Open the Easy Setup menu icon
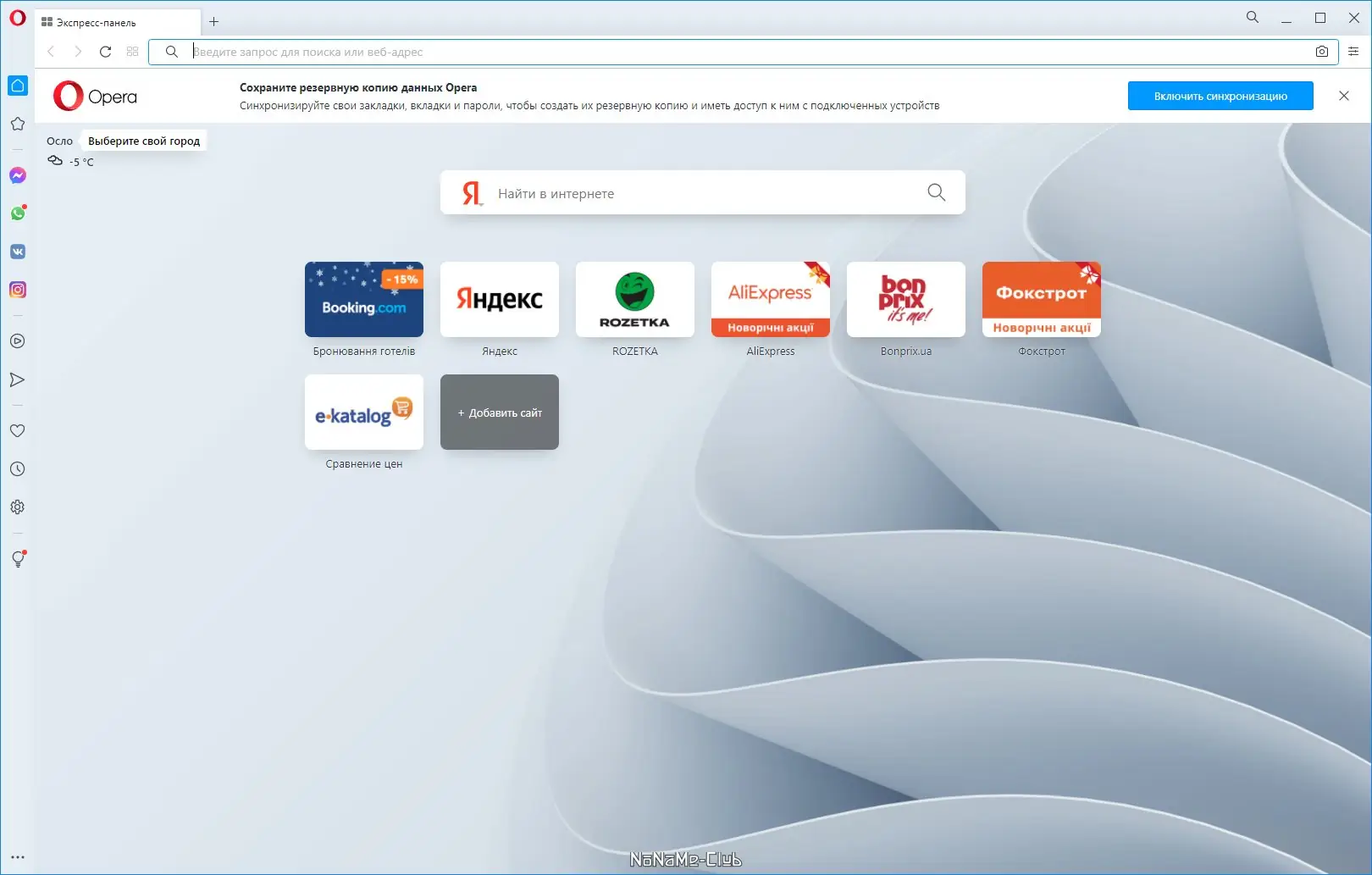Viewport: 1372px width, 875px height. 1353,52
